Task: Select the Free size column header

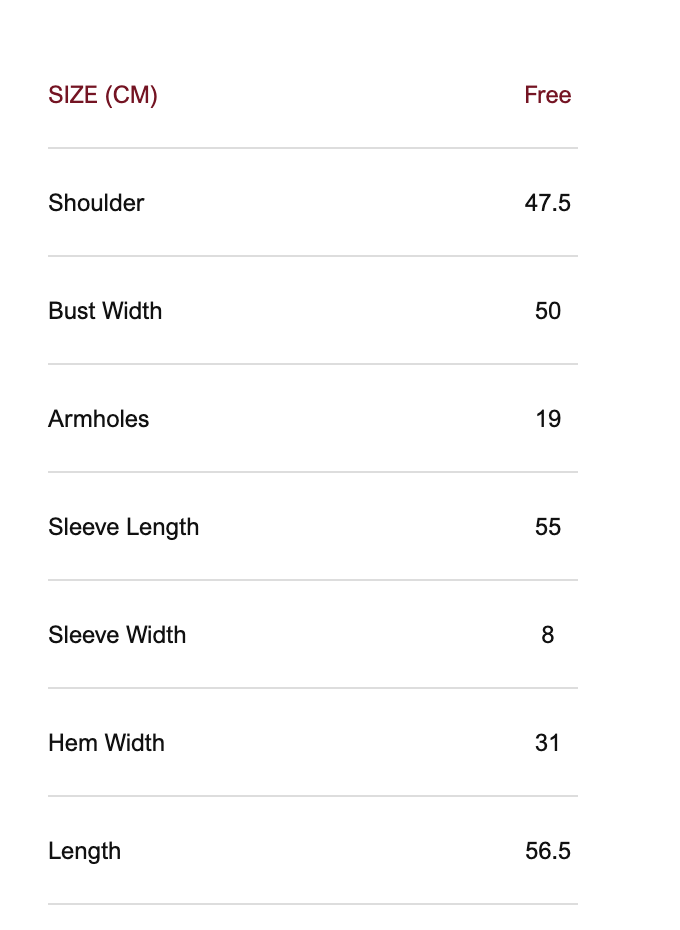Action: point(547,95)
